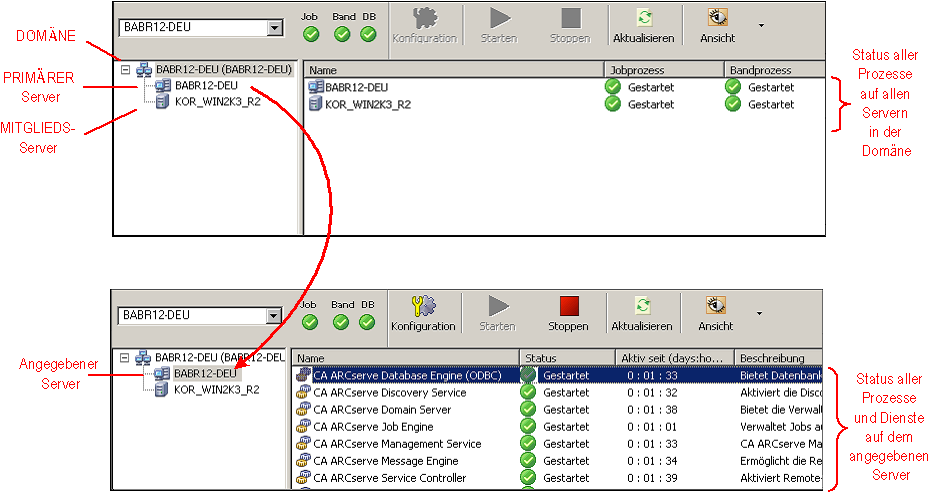Select CA ARCserve Management Service row
Image resolution: width=933 pixels, height=492 pixels.
(558, 444)
